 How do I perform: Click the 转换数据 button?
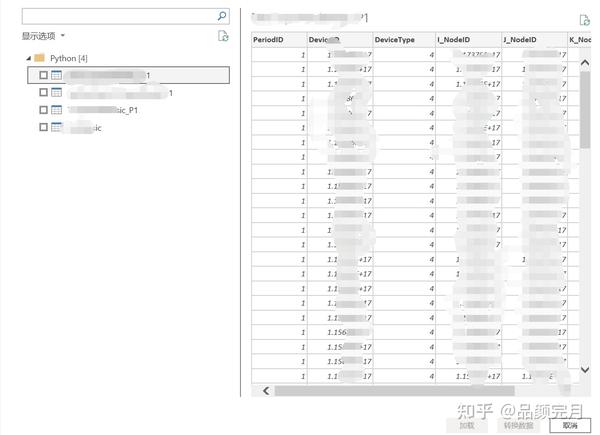click(518, 425)
